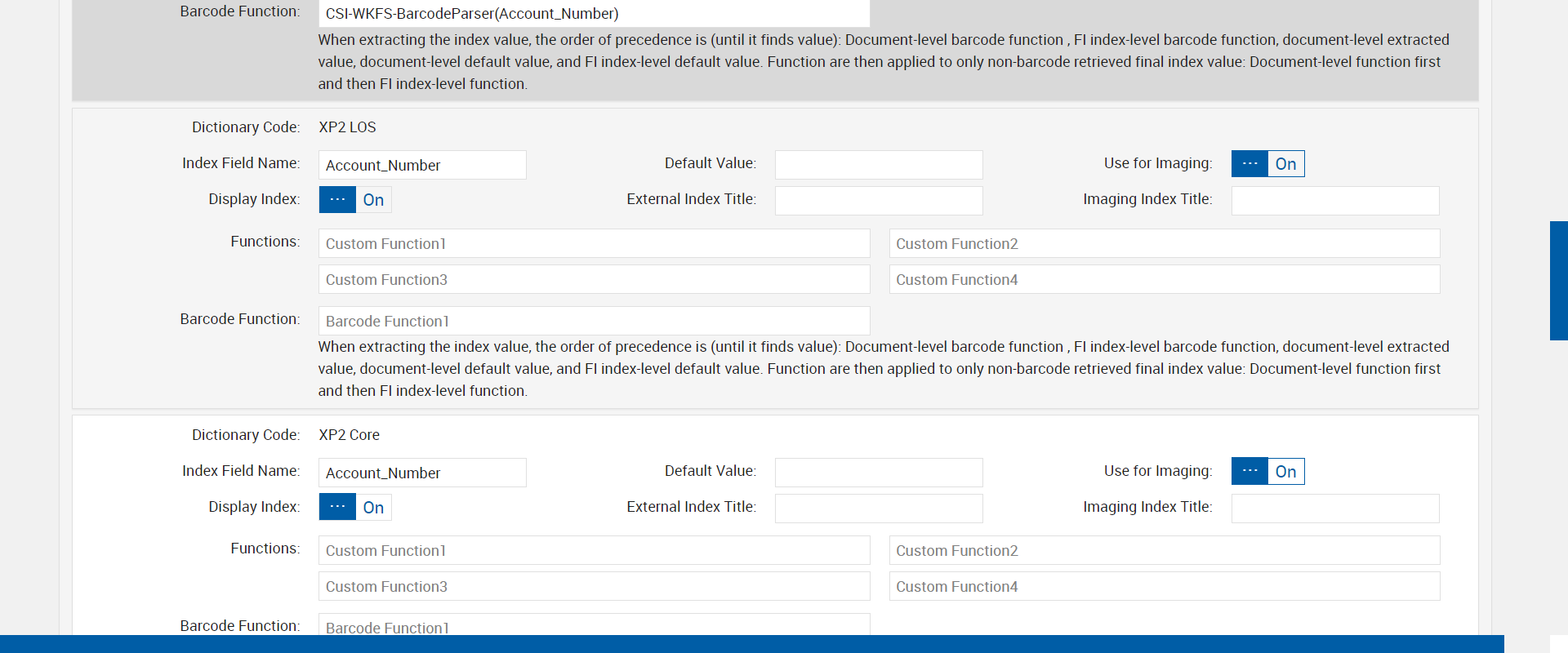Click Custom Function3 field in XP2 LOS section
The height and width of the screenshot is (653, 1568).
tap(594, 279)
